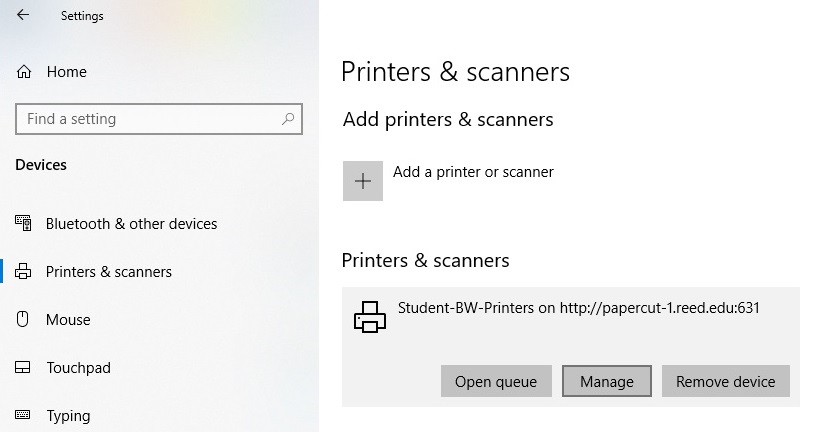Viewport: 834px width, 432px height.
Task: Click the Bluetooth devices sidebar icon
Action: (x=24, y=224)
